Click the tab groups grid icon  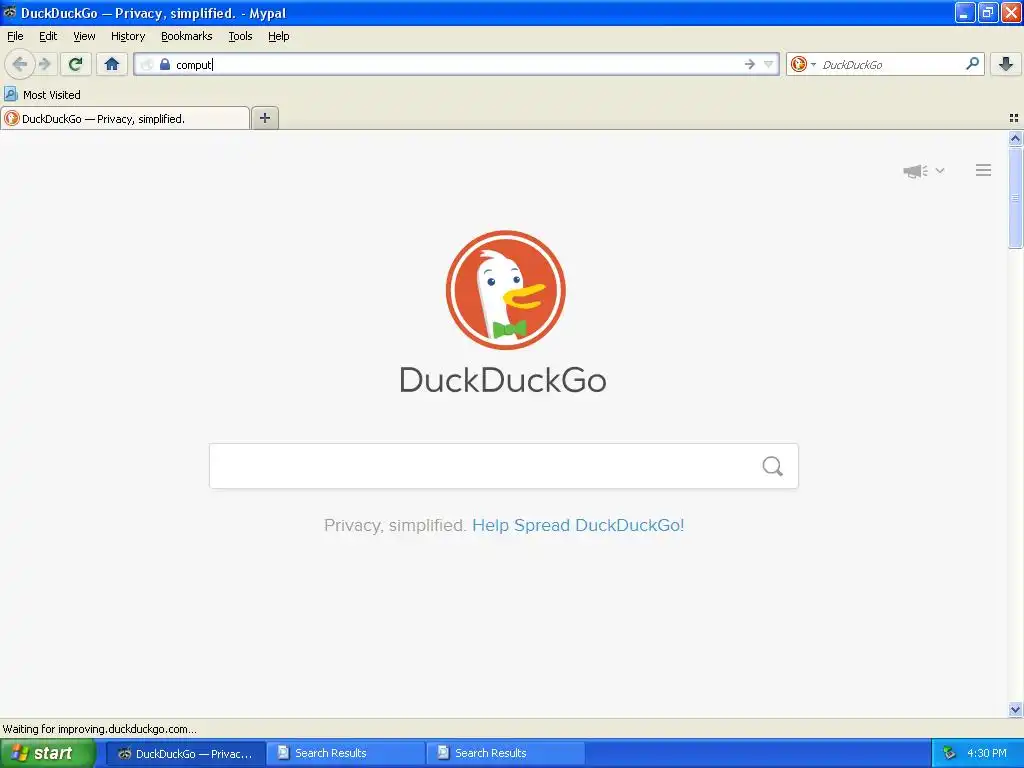point(1014,118)
